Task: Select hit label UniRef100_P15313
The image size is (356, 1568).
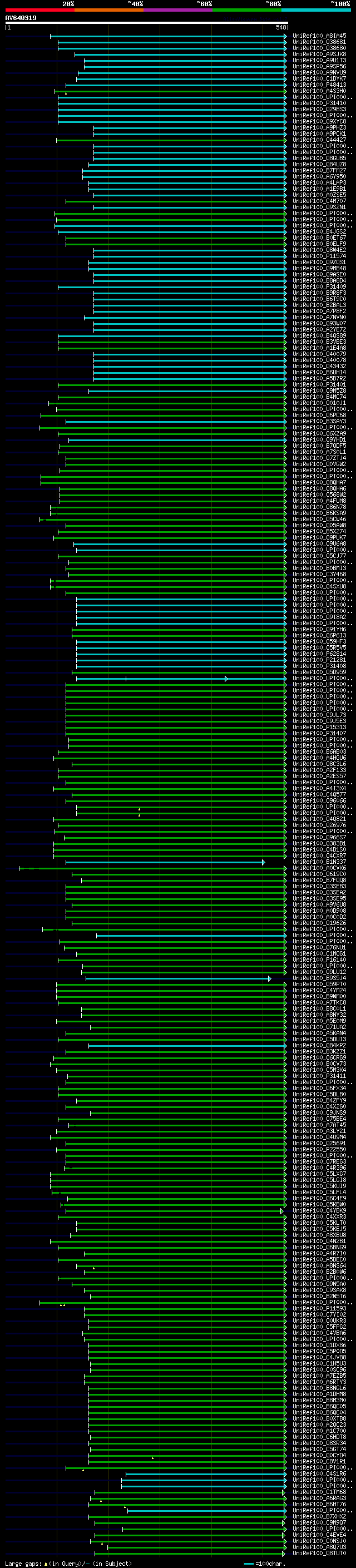Action: pyautogui.click(x=319, y=728)
